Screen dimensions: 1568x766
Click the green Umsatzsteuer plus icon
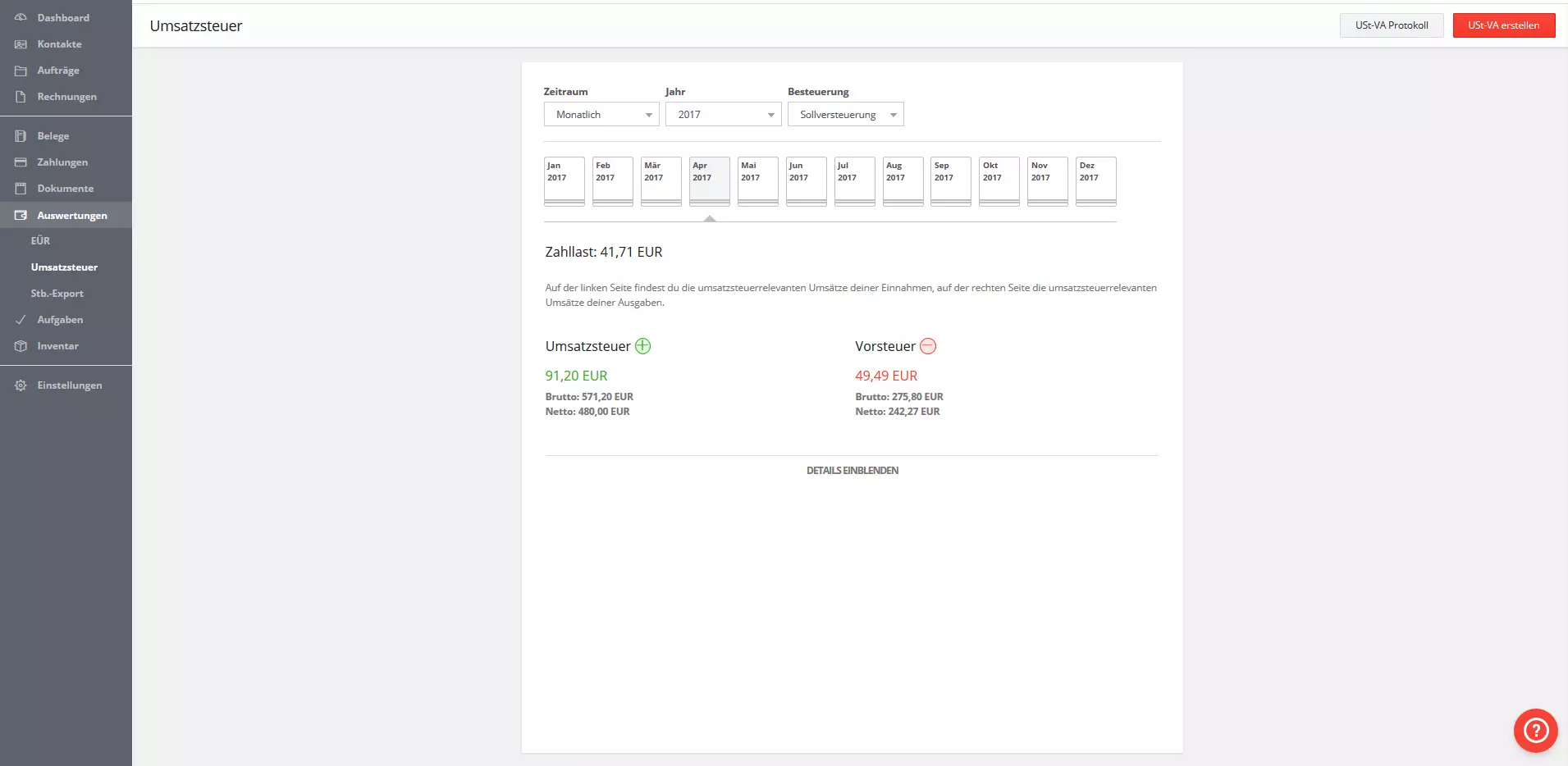pos(643,346)
